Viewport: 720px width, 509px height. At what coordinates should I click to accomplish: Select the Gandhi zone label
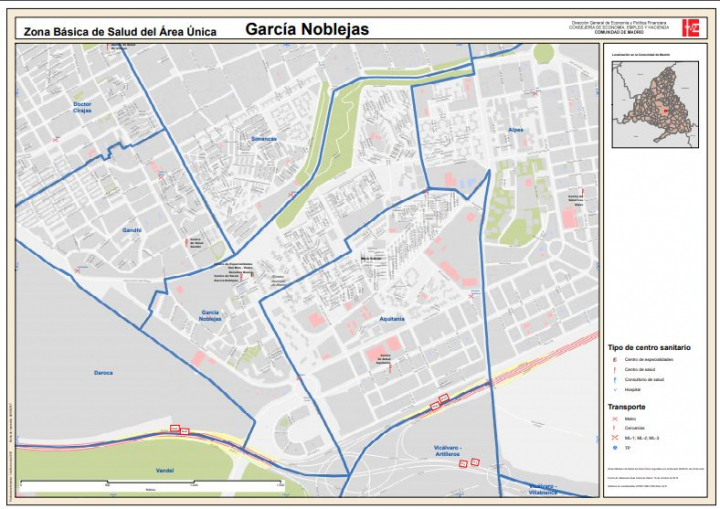click(132, 230)
